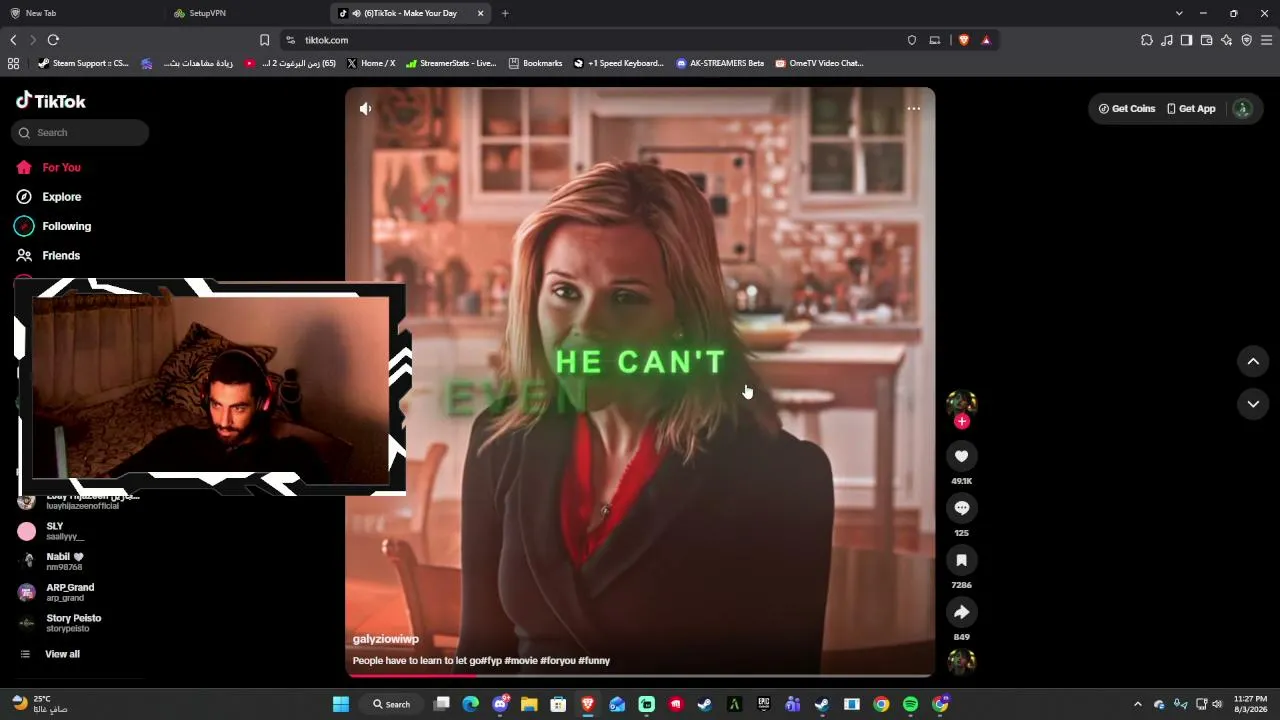Open the TikTok home logo

point(51,101)
